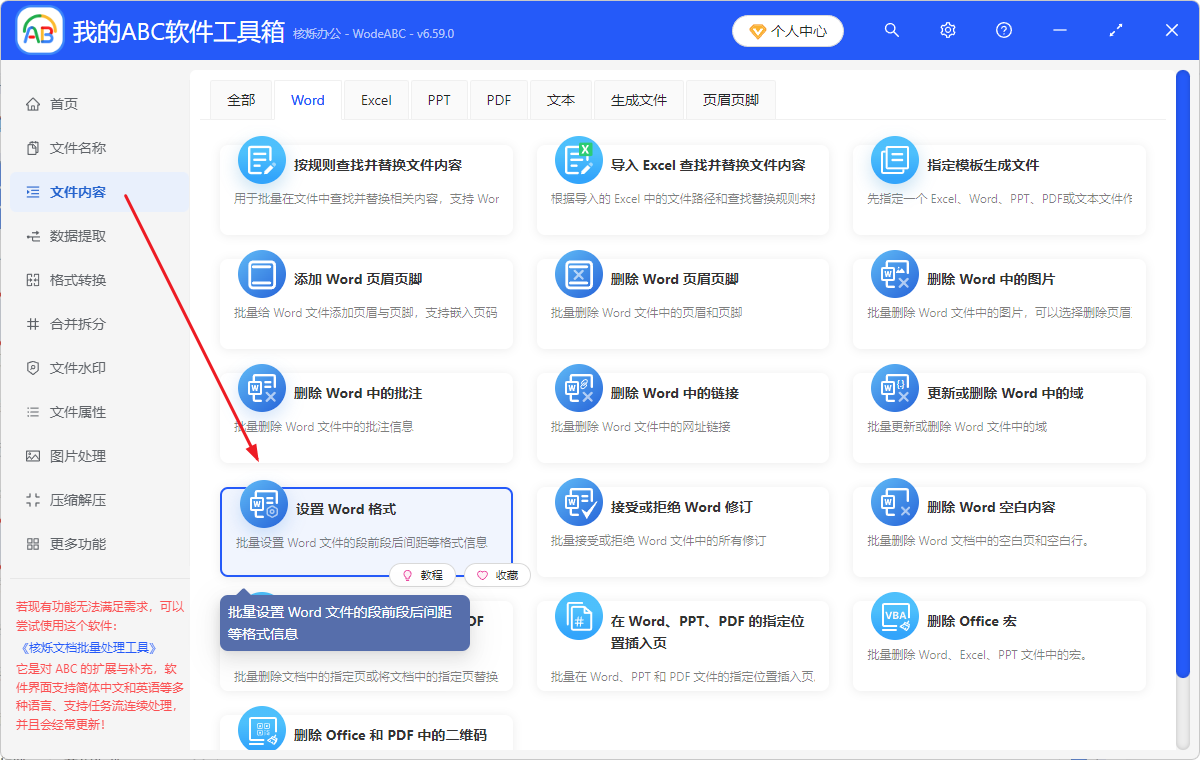Click the search magnifier icon

(891, 30)
